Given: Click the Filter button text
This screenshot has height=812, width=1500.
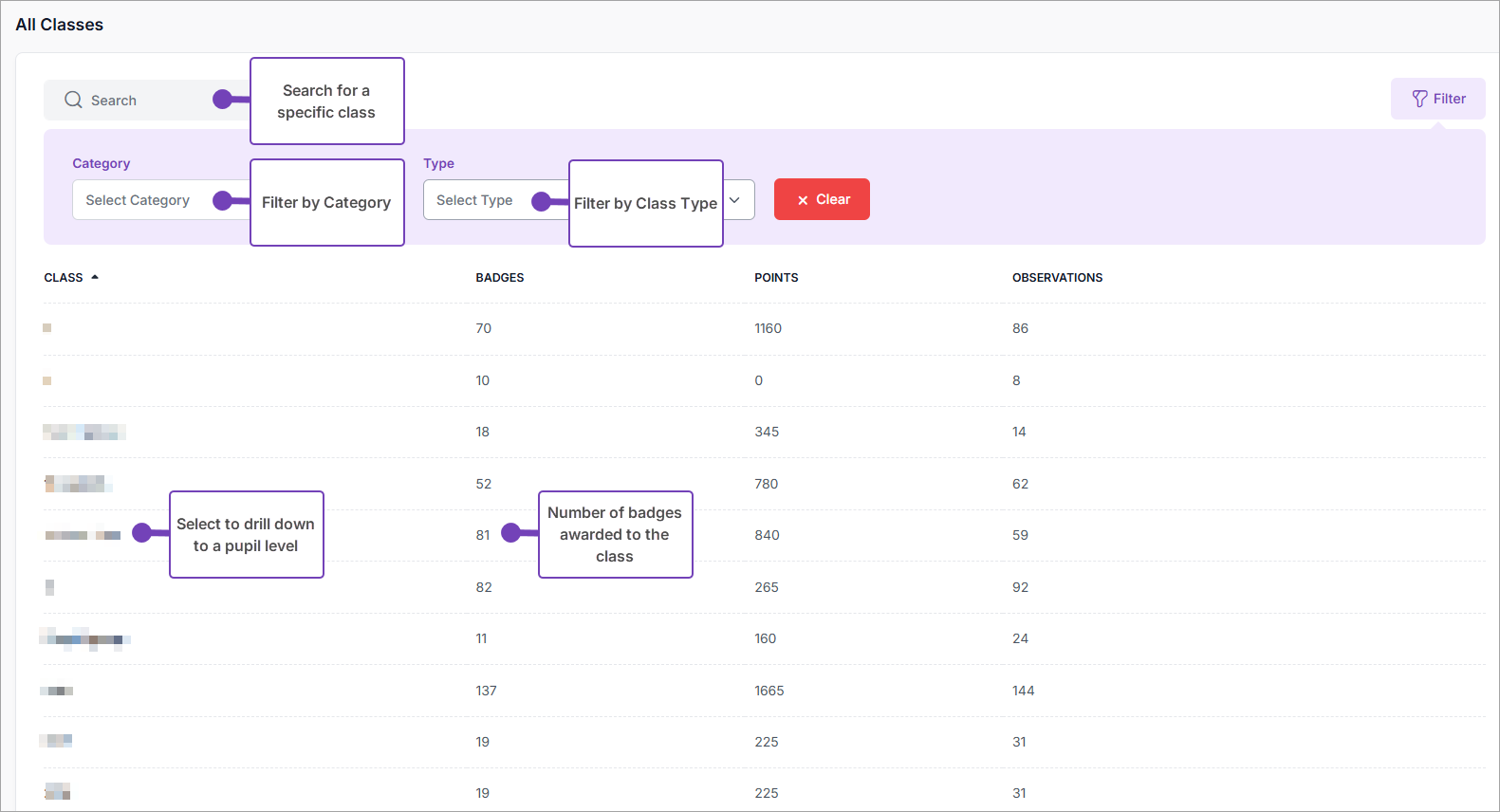Looking at the screenshot, I should 1449,99.
